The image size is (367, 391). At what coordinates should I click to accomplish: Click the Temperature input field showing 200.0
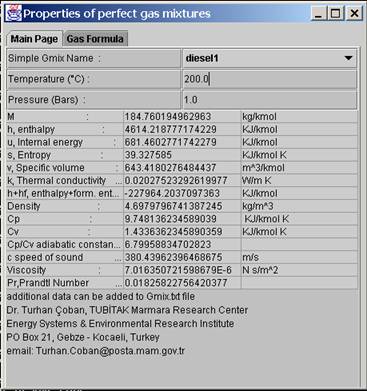pos(270,79)
